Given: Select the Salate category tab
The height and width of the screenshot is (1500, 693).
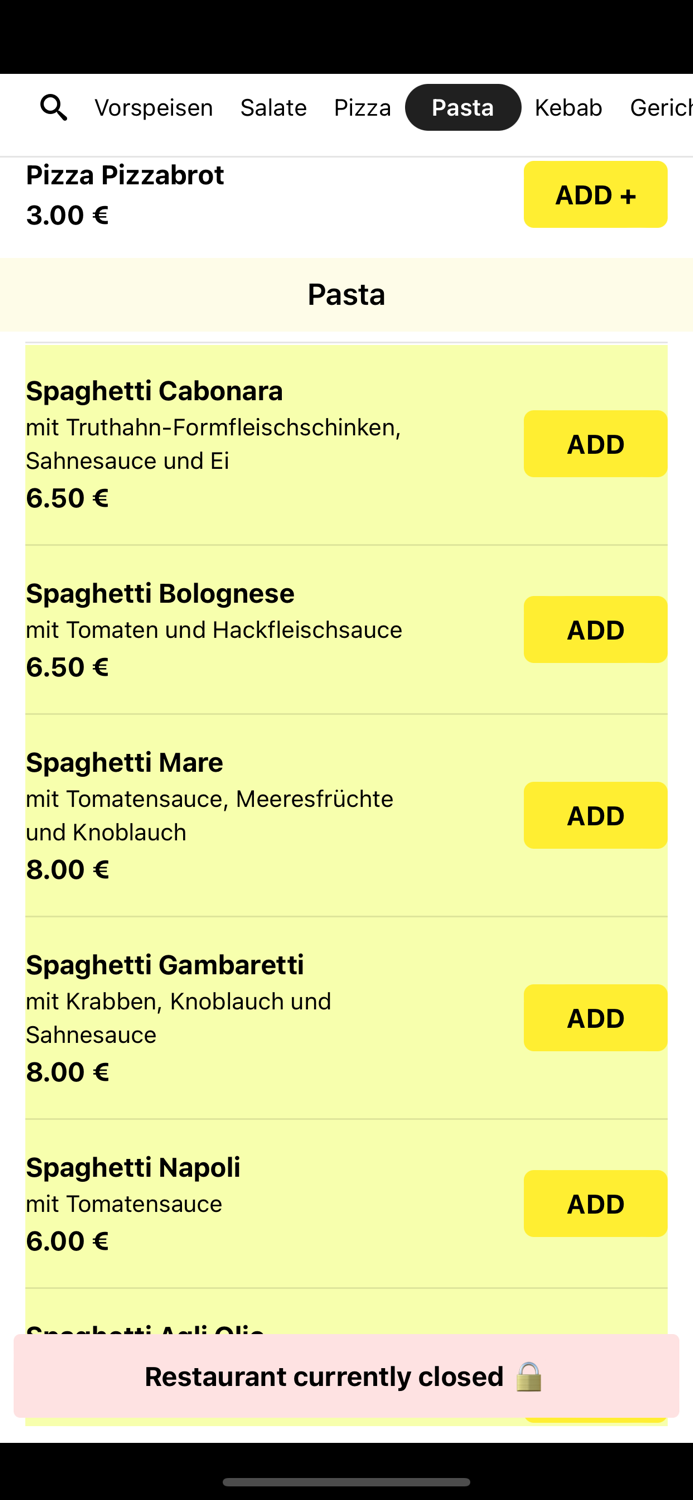Looking at the screenshot, I should point(273,107).
